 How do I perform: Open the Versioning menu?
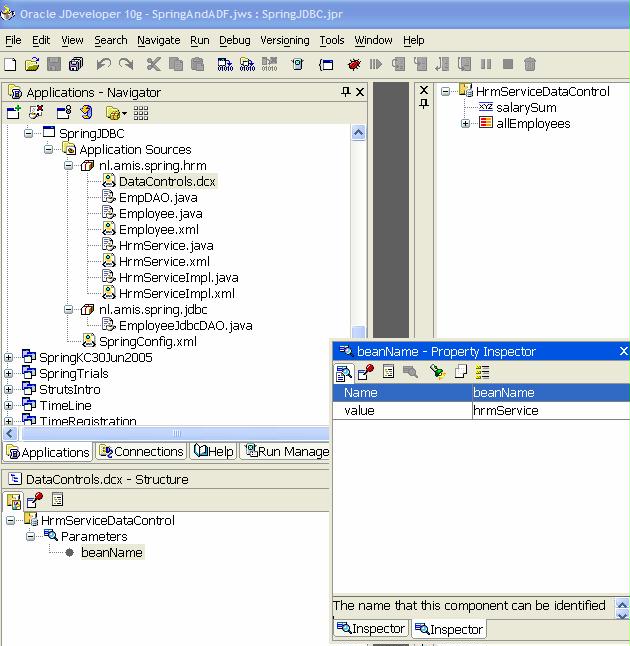click(x=284, y=40)
